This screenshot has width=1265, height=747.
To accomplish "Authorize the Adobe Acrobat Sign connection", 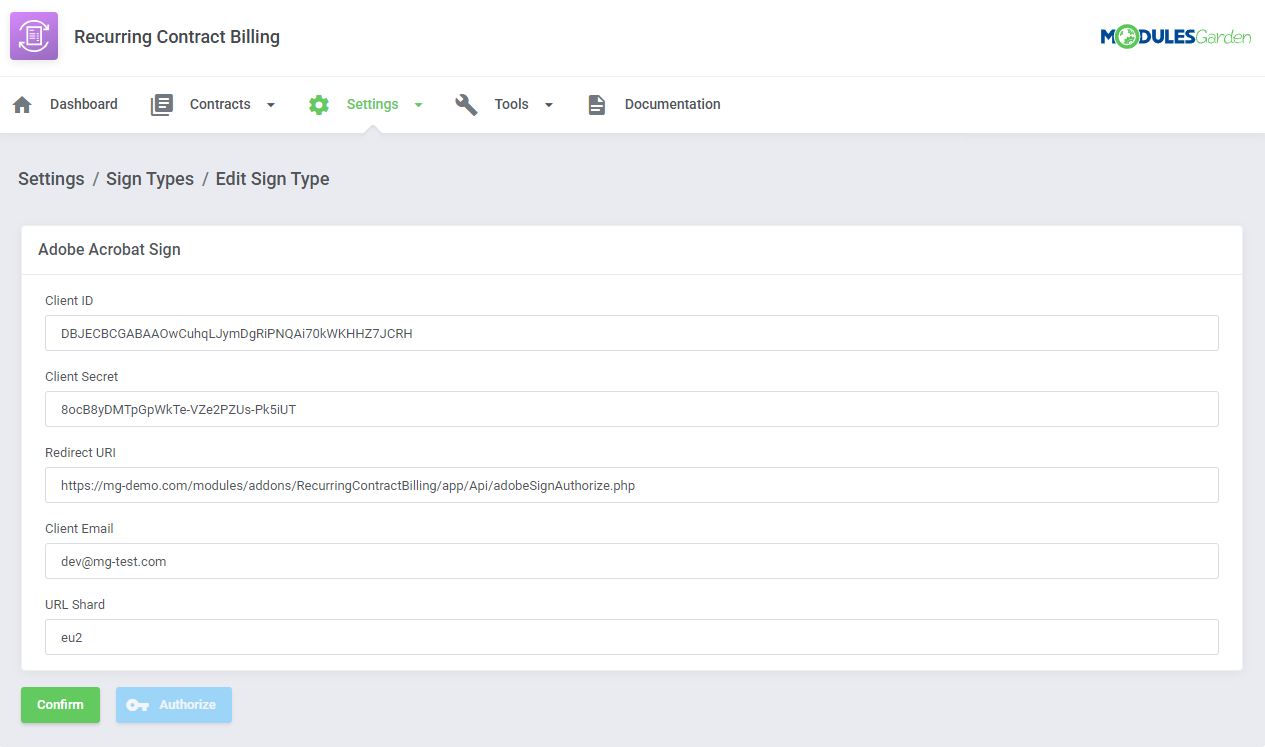I will (174, 705).
